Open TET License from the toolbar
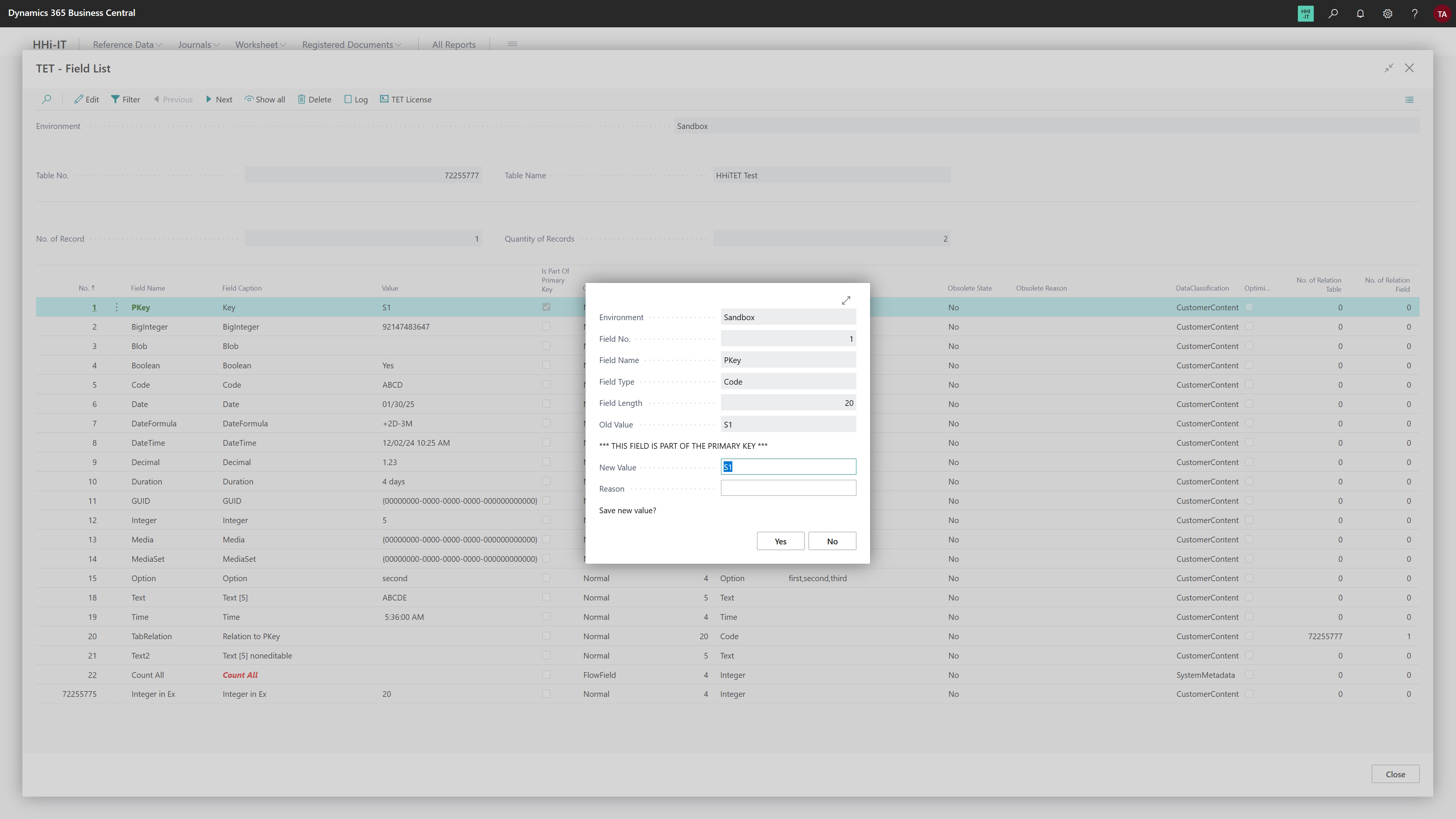This screenshot has width=1456, height=819. [x=405, y=99]
